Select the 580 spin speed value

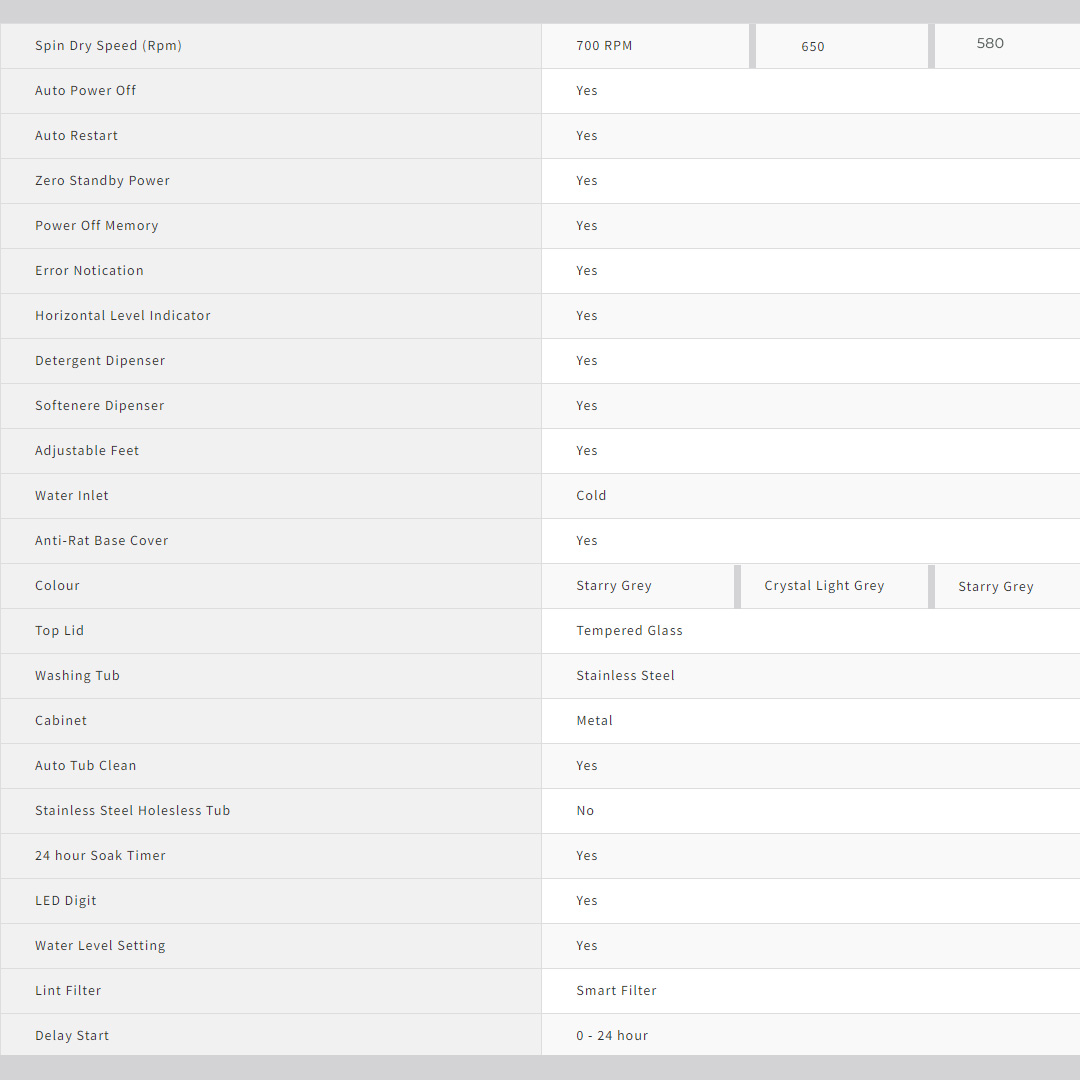[990, 43]
